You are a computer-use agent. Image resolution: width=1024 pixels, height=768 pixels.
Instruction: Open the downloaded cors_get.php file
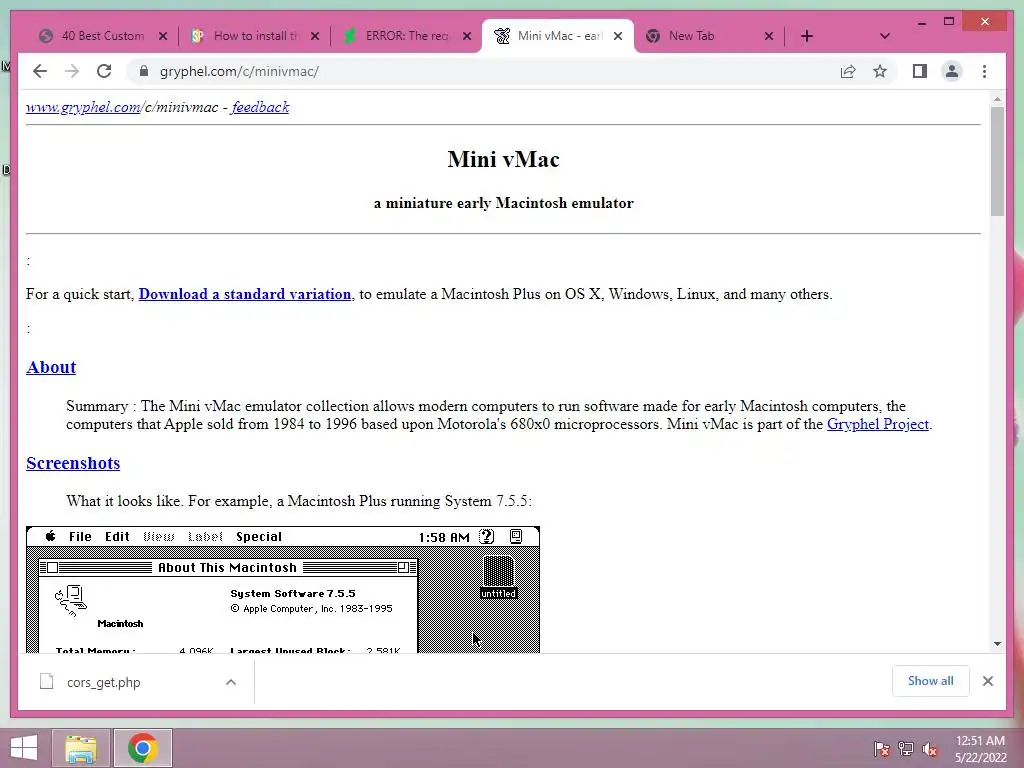(x=103, y=682)
